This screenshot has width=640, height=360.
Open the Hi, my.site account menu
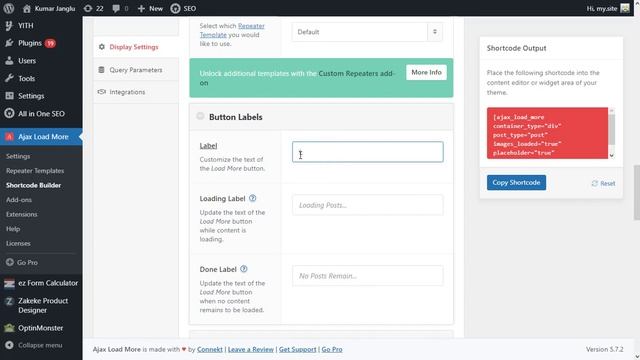602,8
